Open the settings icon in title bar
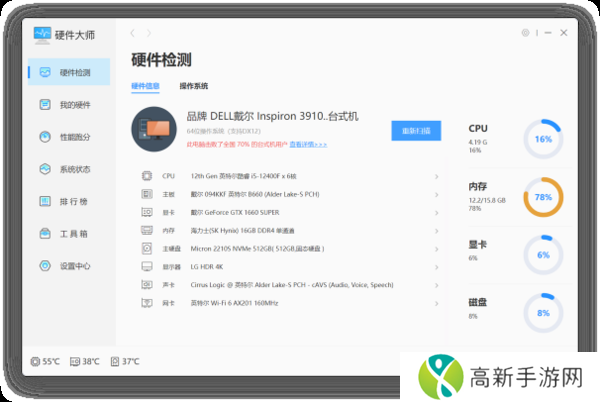Viewport: 600px width, 402px height. point(525,33)
